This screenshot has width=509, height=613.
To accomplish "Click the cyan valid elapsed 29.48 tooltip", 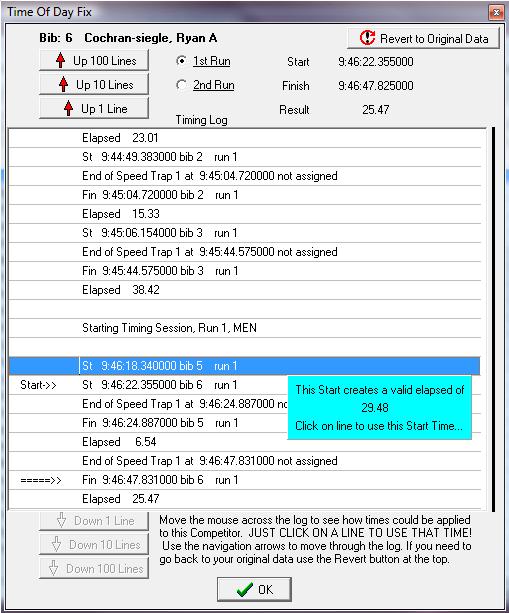I will tap(380, 408).
